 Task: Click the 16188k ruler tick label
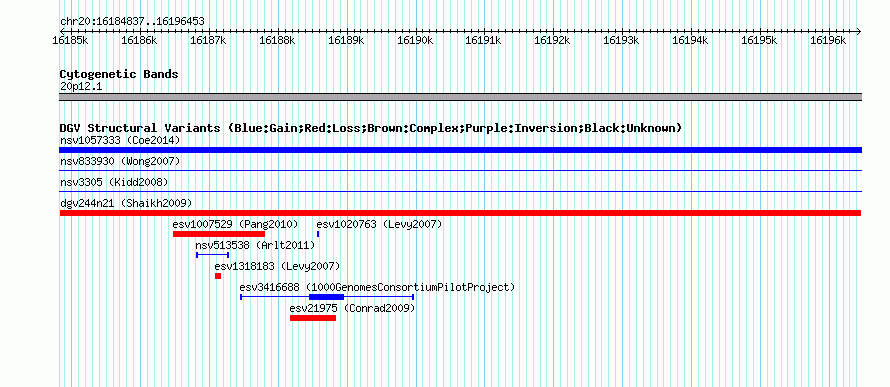coord(277,40)
